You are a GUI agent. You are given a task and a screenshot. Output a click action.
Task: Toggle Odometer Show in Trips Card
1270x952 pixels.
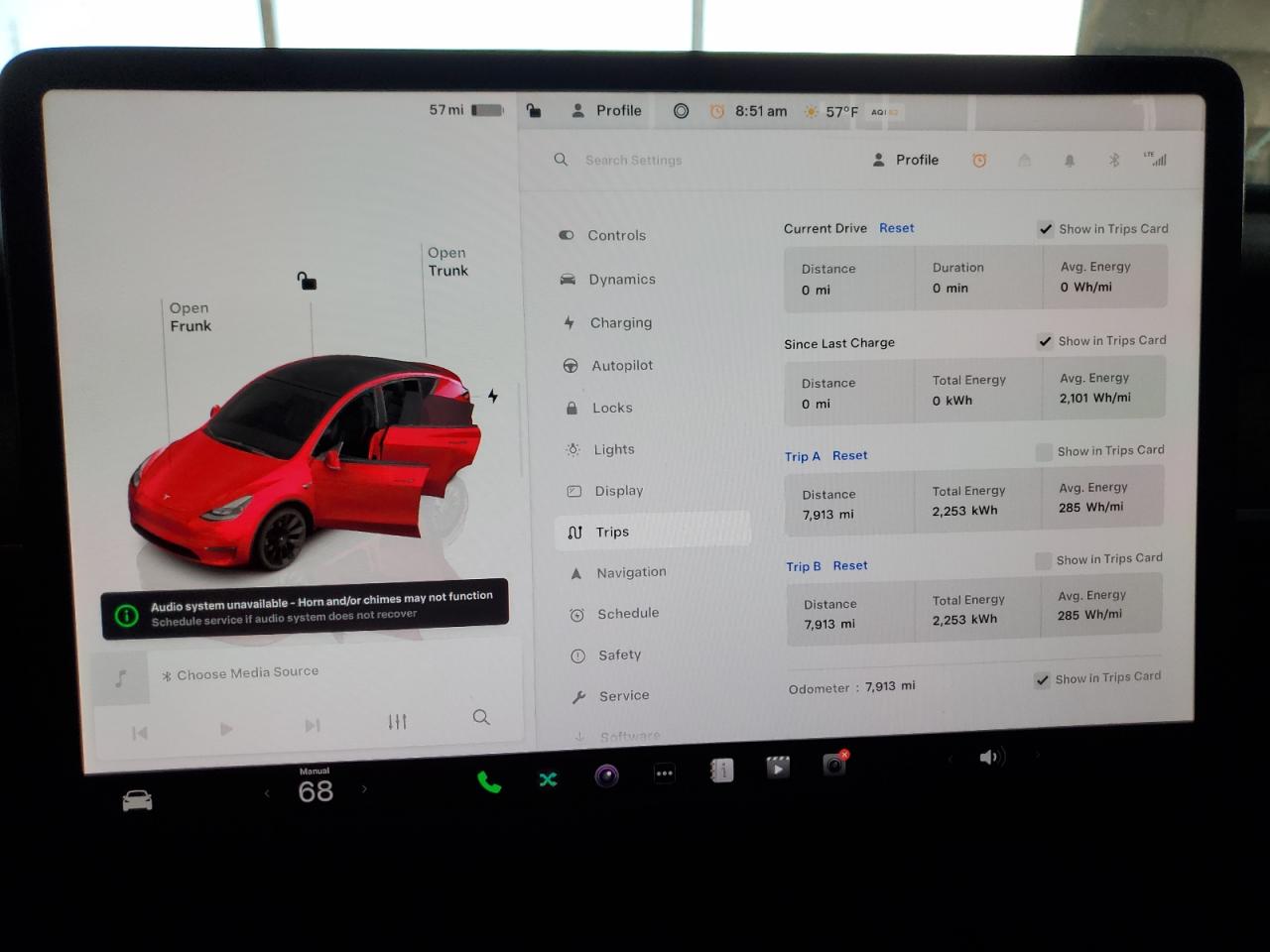(1042, 680)
